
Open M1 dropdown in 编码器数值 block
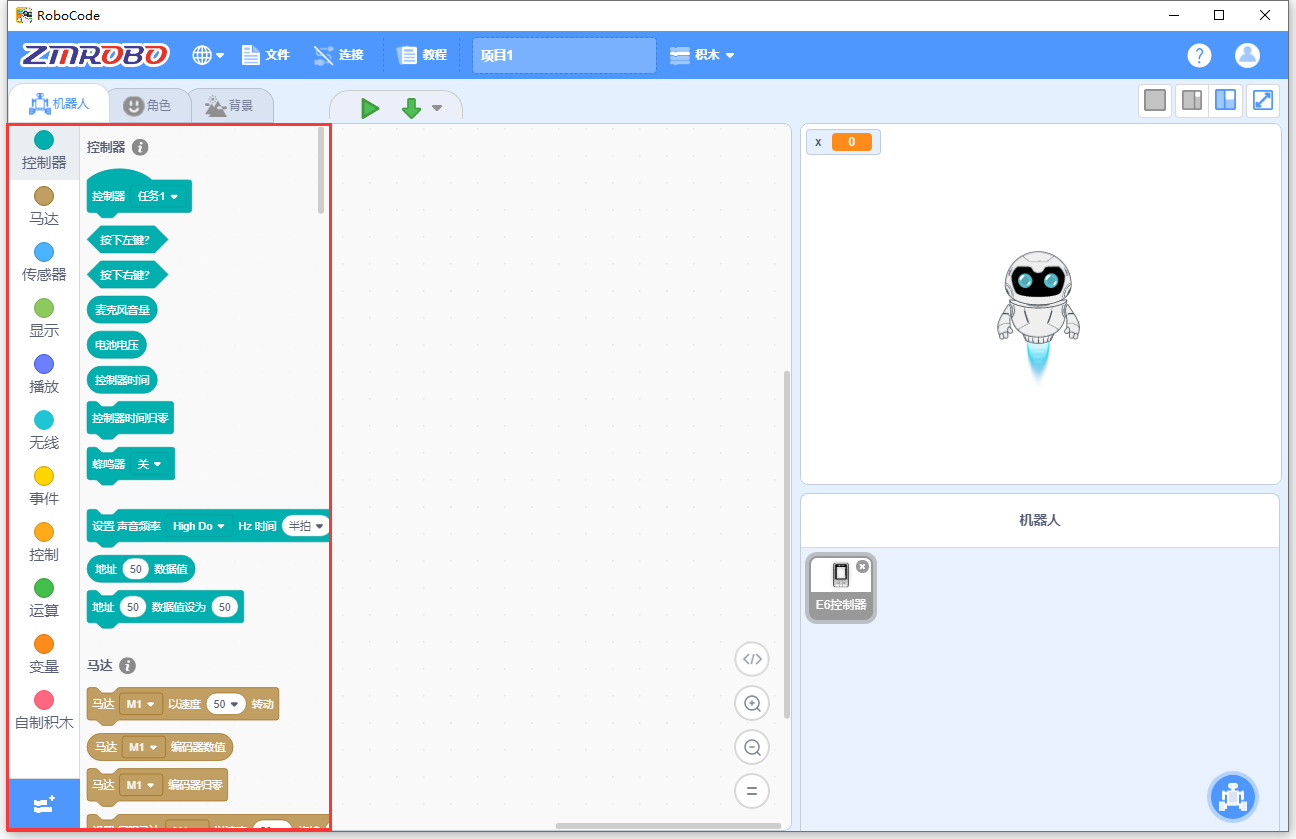144,747
